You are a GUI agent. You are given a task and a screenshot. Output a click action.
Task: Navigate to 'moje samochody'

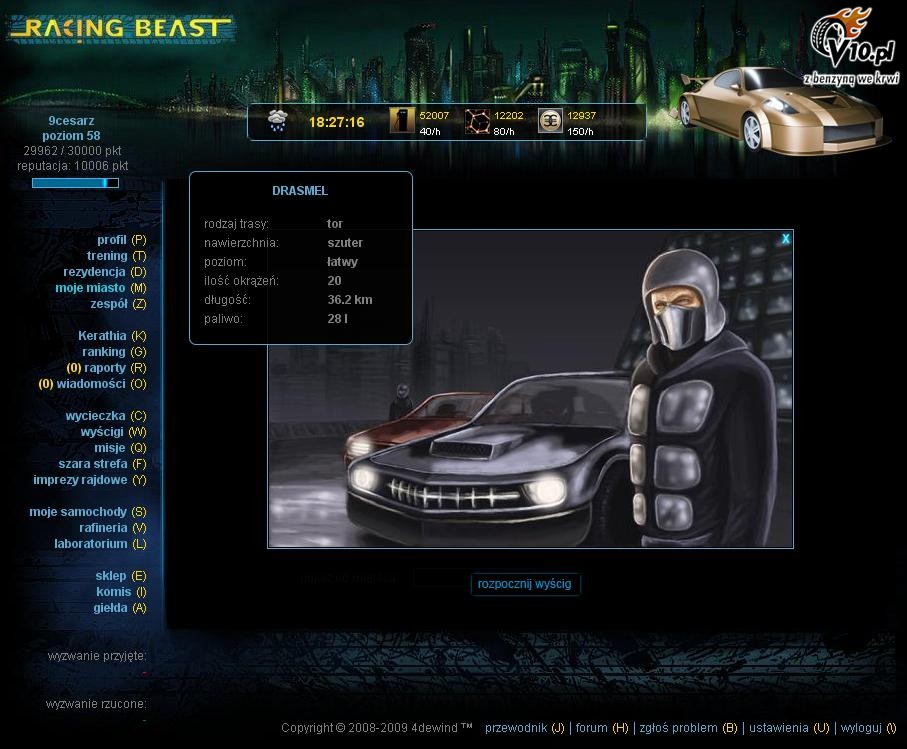[x=78, y=512]
